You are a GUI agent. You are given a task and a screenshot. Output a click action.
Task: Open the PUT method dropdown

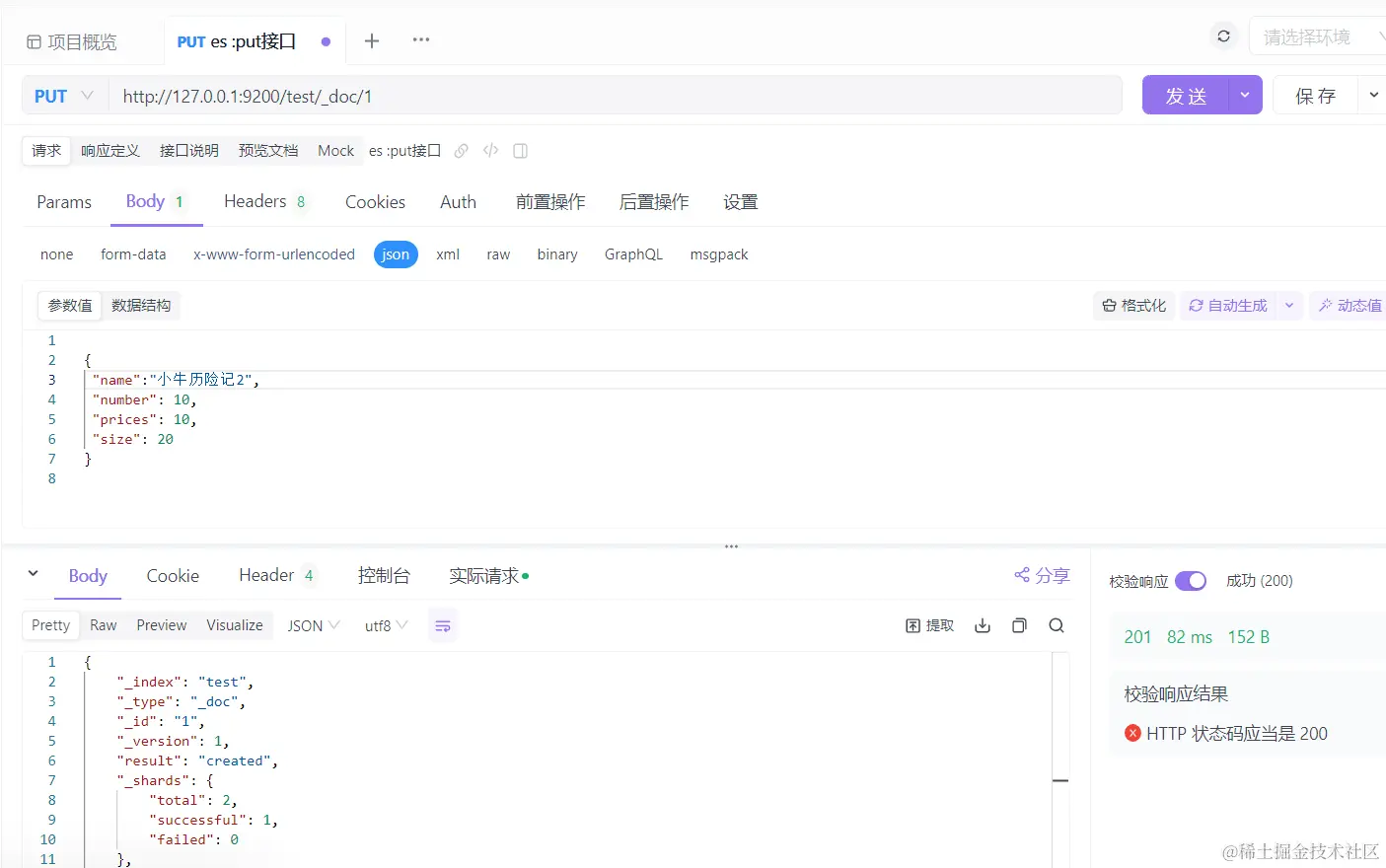[65, 96]
